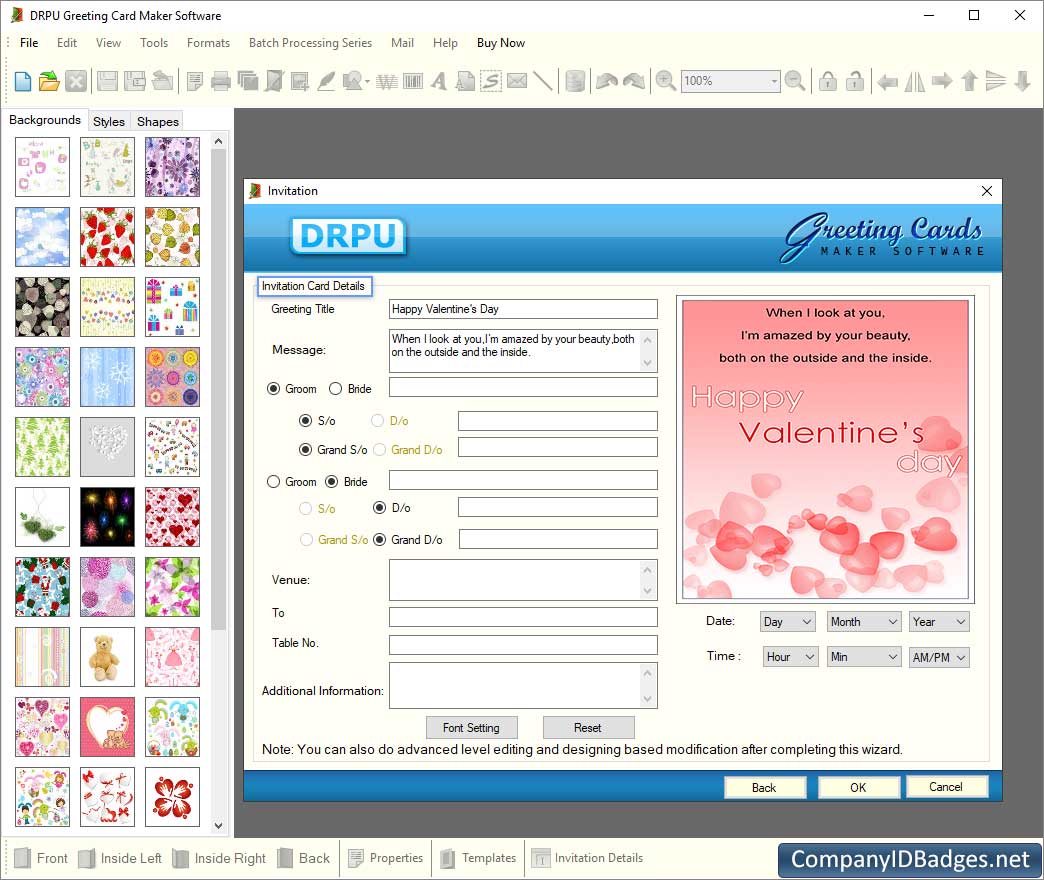This screenshot has height=880, width=1044.
Task: Click the envelope mail toolbar icon
Action: click(517, 81)
